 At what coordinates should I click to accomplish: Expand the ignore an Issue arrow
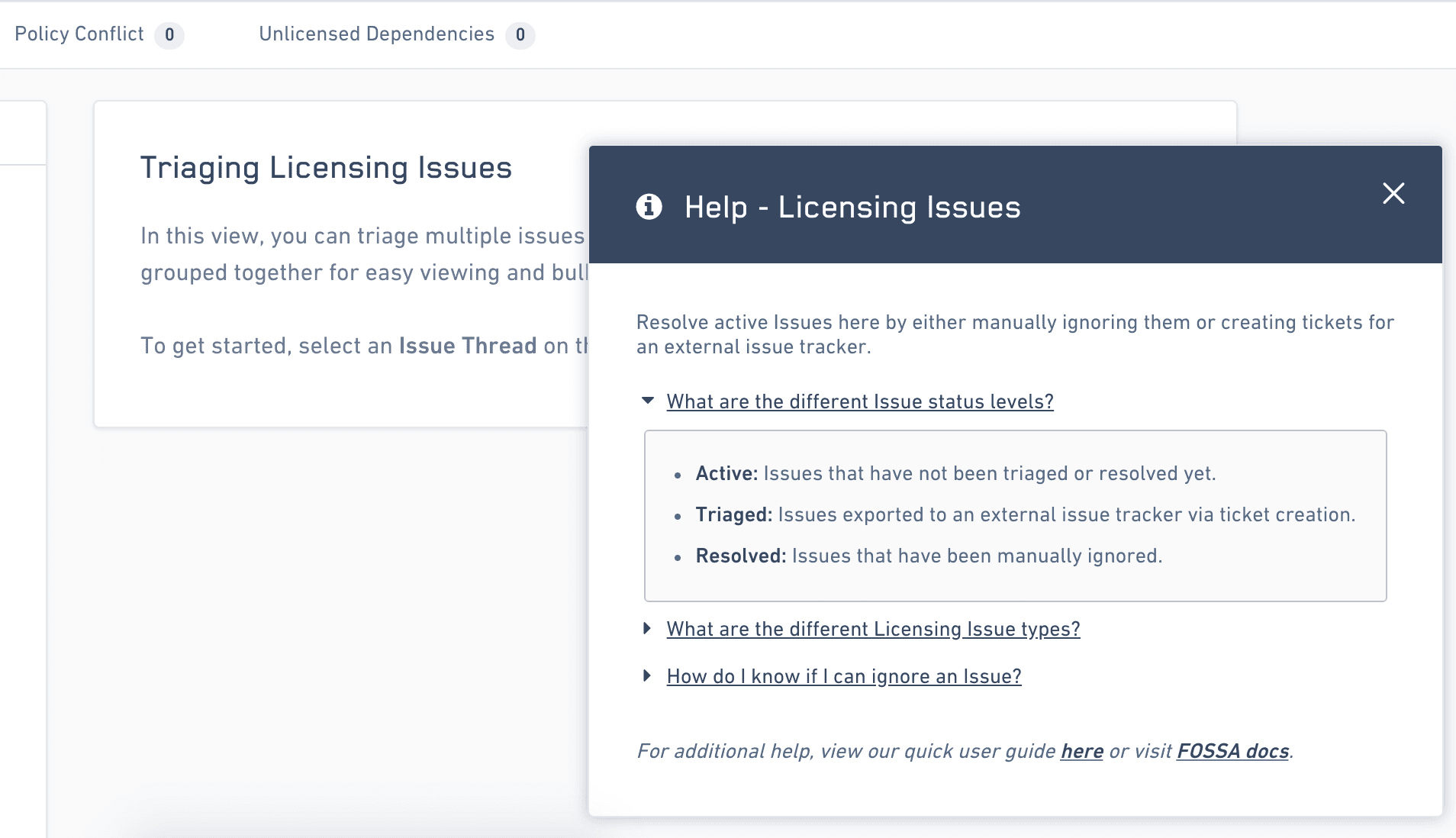point(647,675)
